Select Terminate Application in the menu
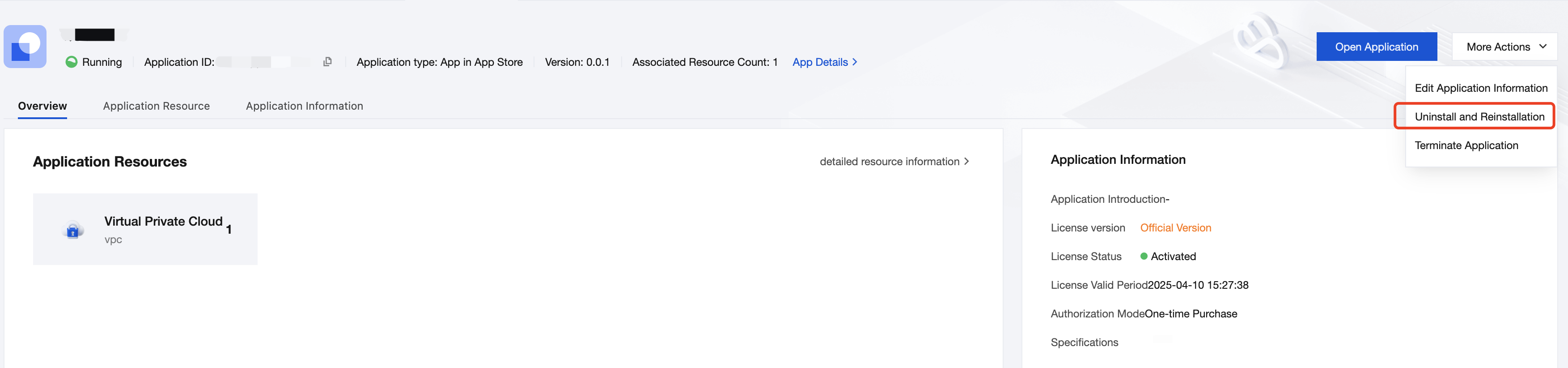 [1466, 145]
